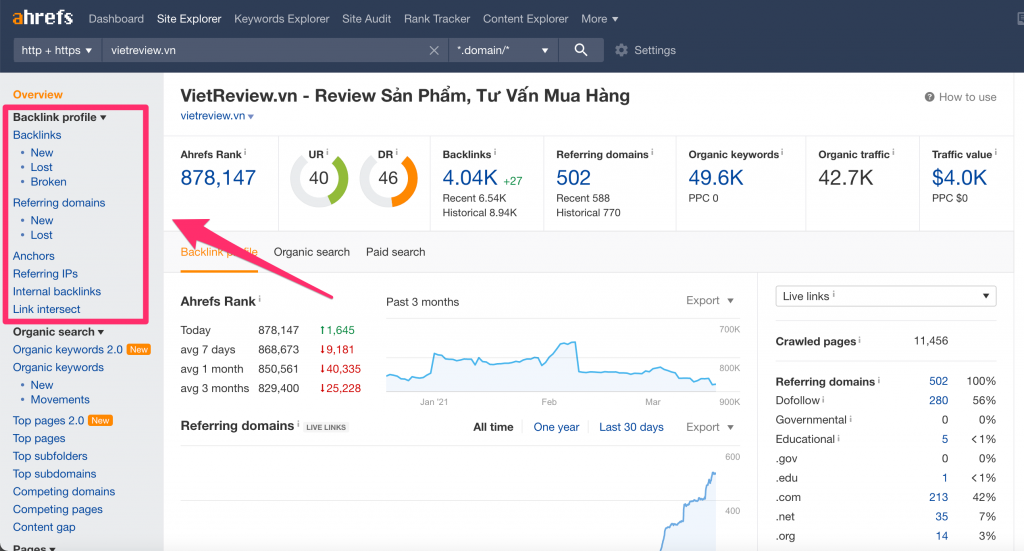Open Broken backlinks report
Image resolution: width=1024 pixels, height=551 pixels.
point(48,182)
